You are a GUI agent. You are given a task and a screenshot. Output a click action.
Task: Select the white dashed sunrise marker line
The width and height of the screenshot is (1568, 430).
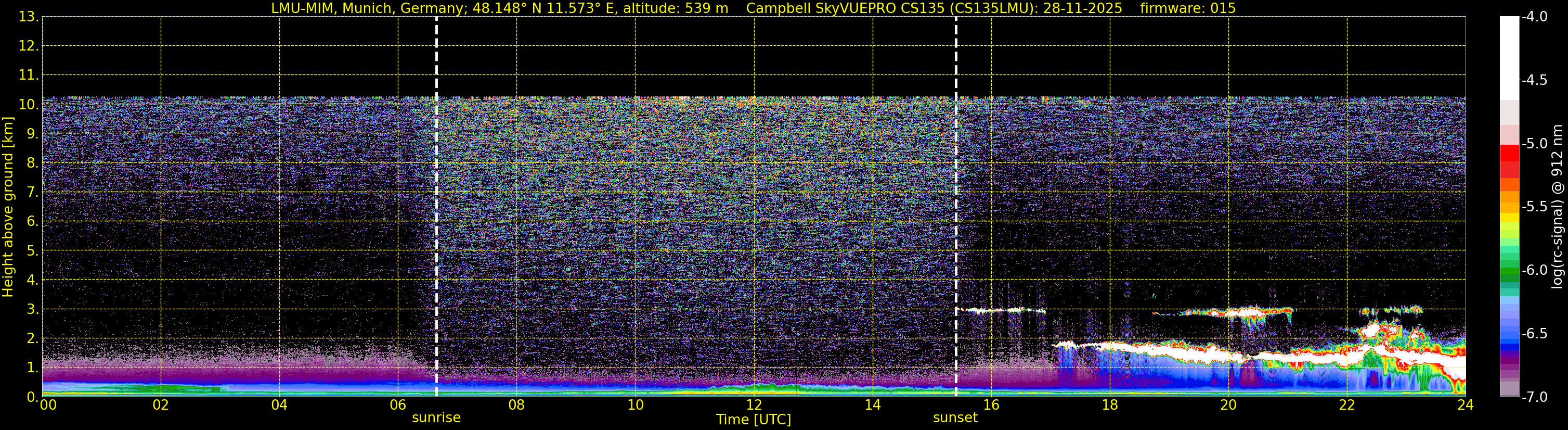(436, 207)
